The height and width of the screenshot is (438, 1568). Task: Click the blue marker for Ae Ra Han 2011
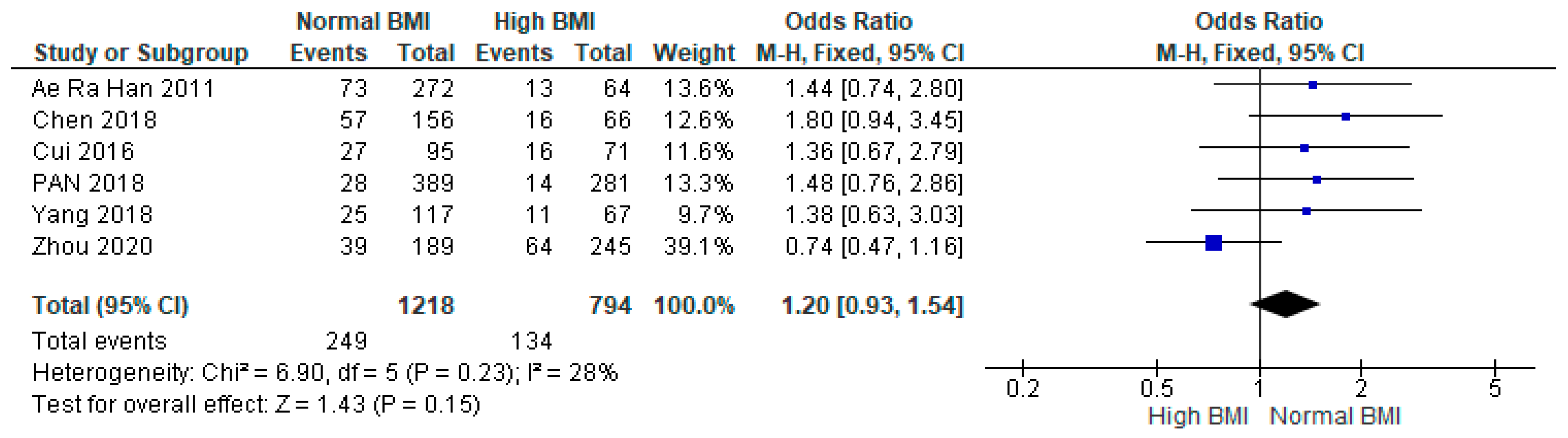[x=1312, y=85]
